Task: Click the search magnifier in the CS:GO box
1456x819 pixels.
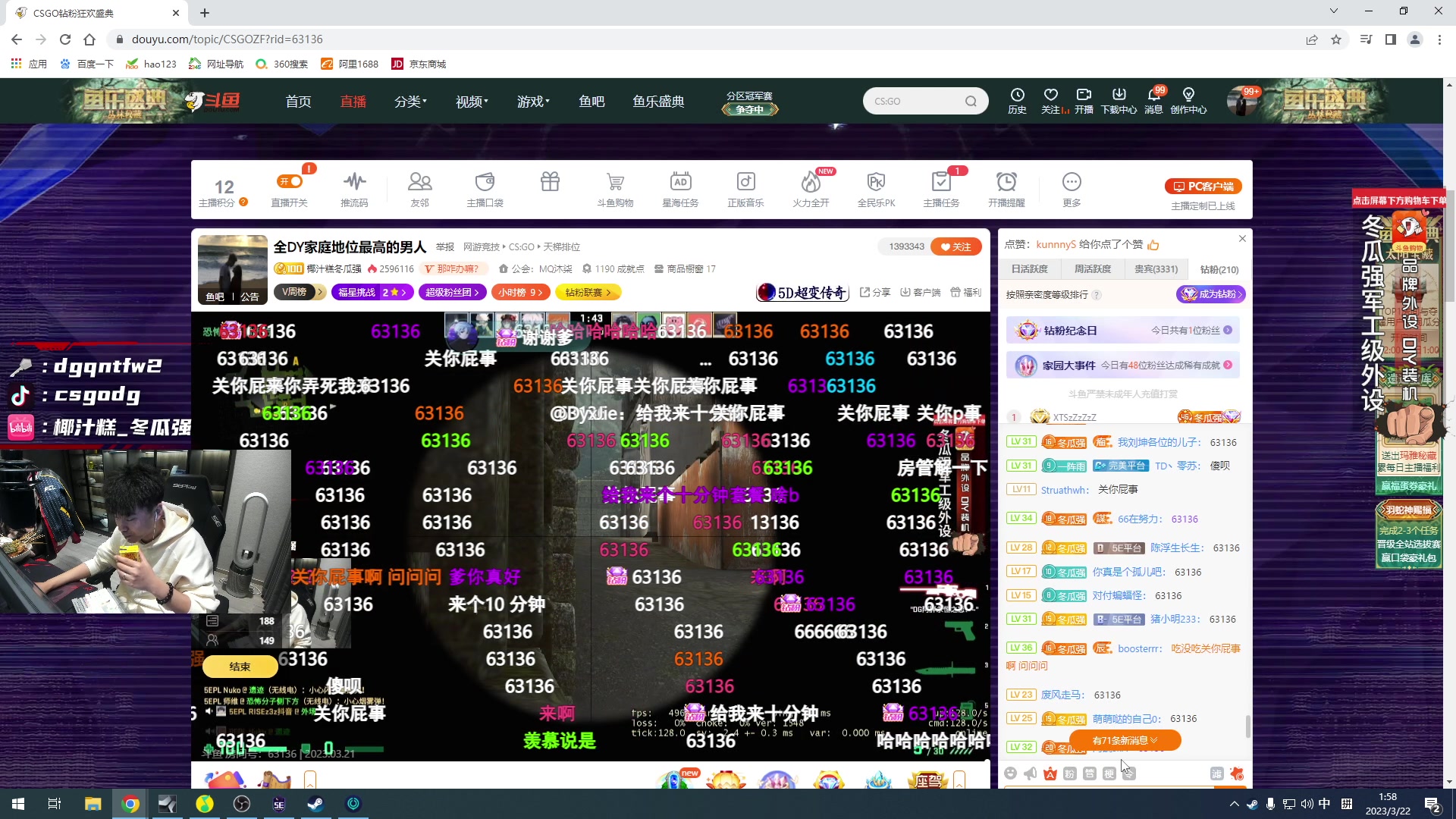Action: coord(971,101)
